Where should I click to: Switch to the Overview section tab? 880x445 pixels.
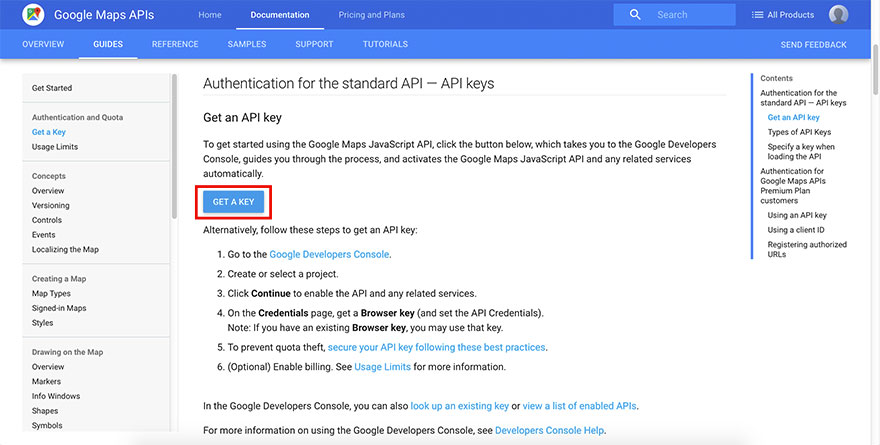click(x=43, y=44)
